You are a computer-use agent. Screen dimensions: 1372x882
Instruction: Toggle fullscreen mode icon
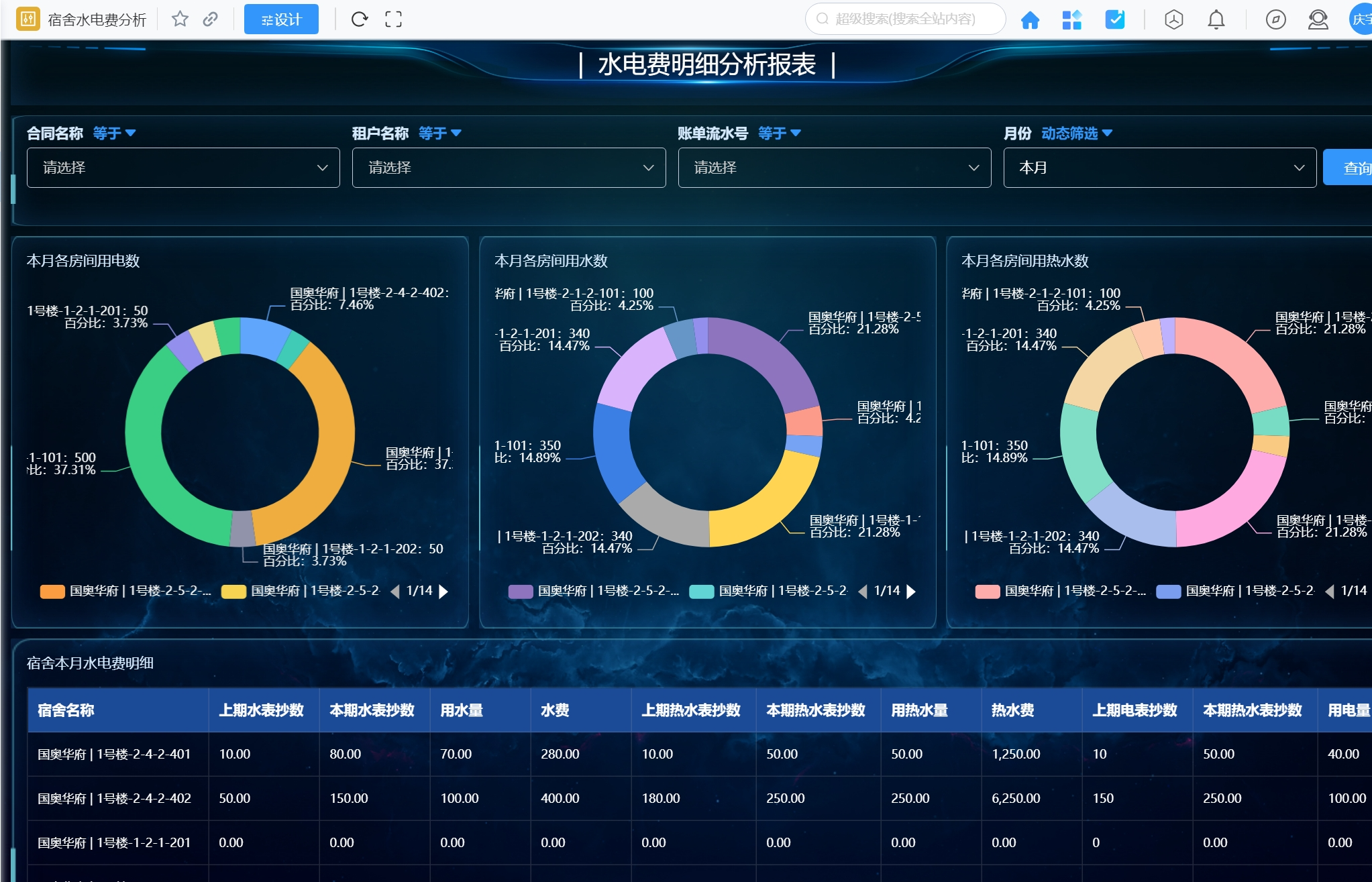coord(394,19)
